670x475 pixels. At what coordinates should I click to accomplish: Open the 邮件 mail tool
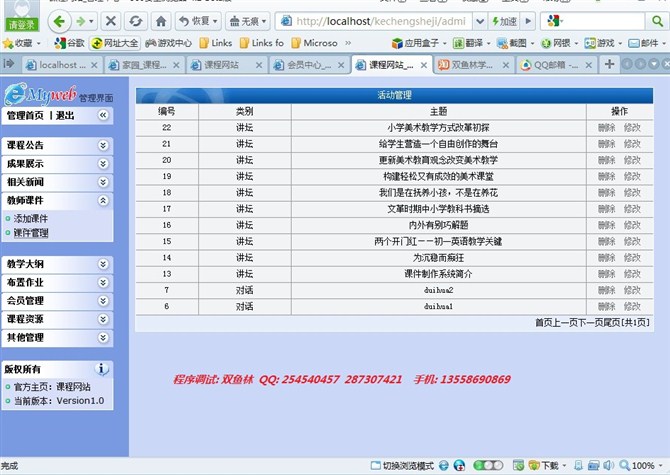[x=644, y=43]
